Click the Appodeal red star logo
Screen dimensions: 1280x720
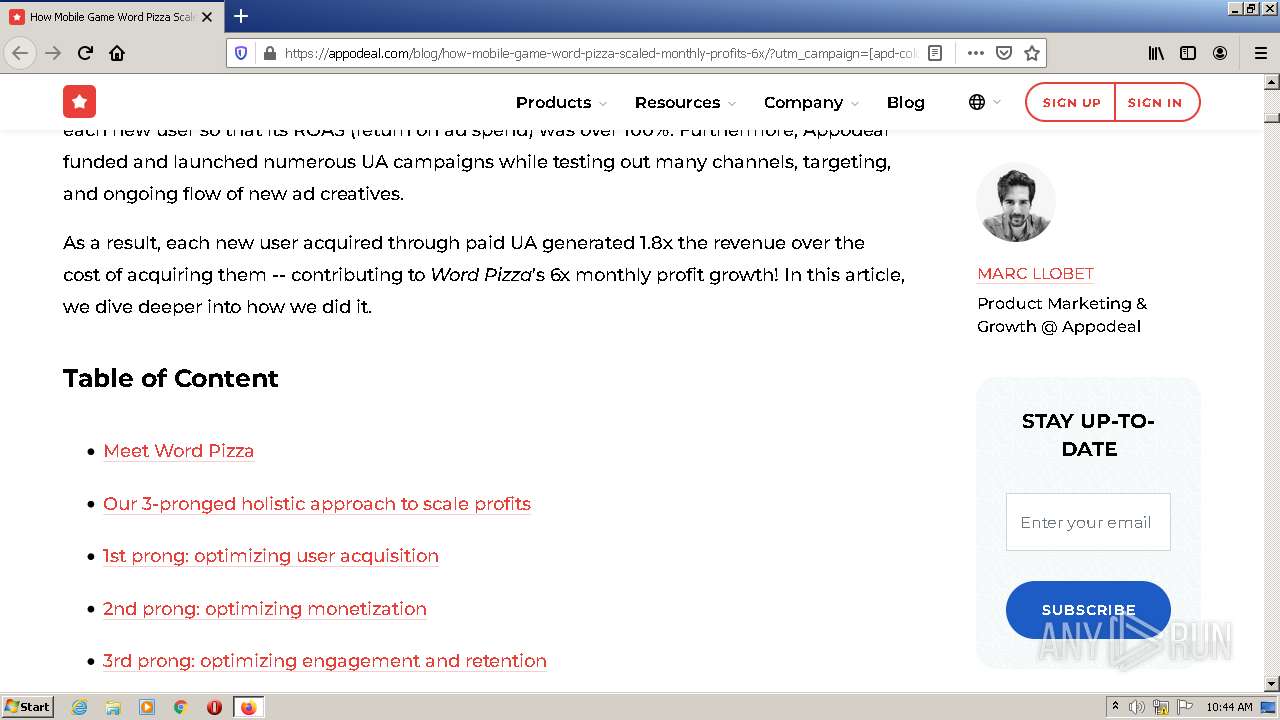[79, 102]
